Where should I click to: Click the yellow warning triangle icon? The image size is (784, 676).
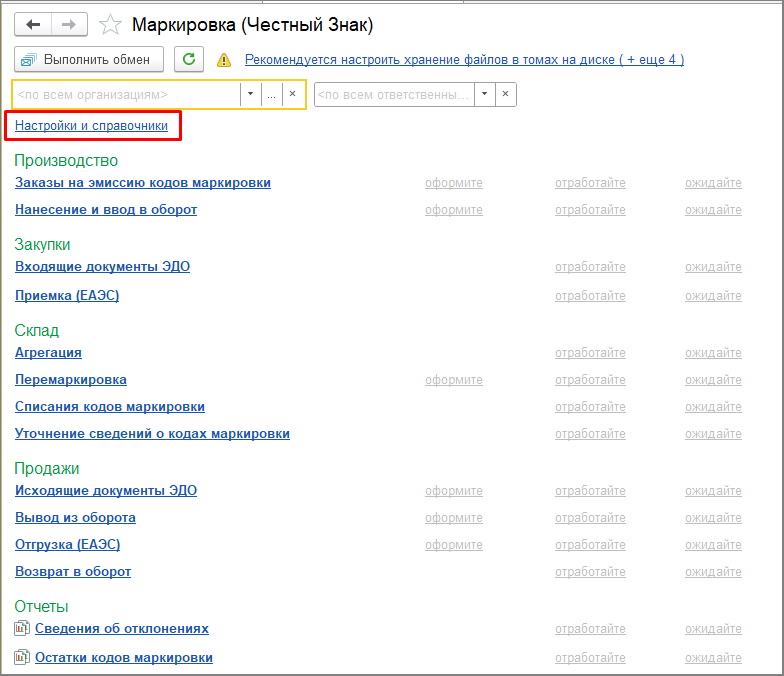224,60
